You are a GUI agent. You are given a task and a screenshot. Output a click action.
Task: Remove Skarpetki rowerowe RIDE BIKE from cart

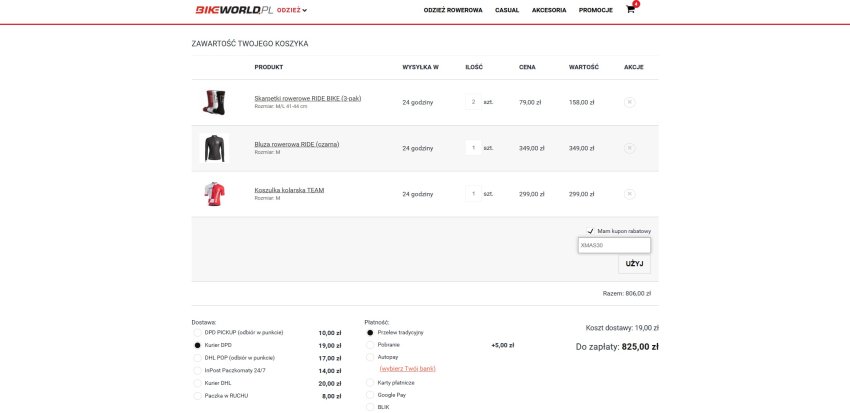click(629, 102)
